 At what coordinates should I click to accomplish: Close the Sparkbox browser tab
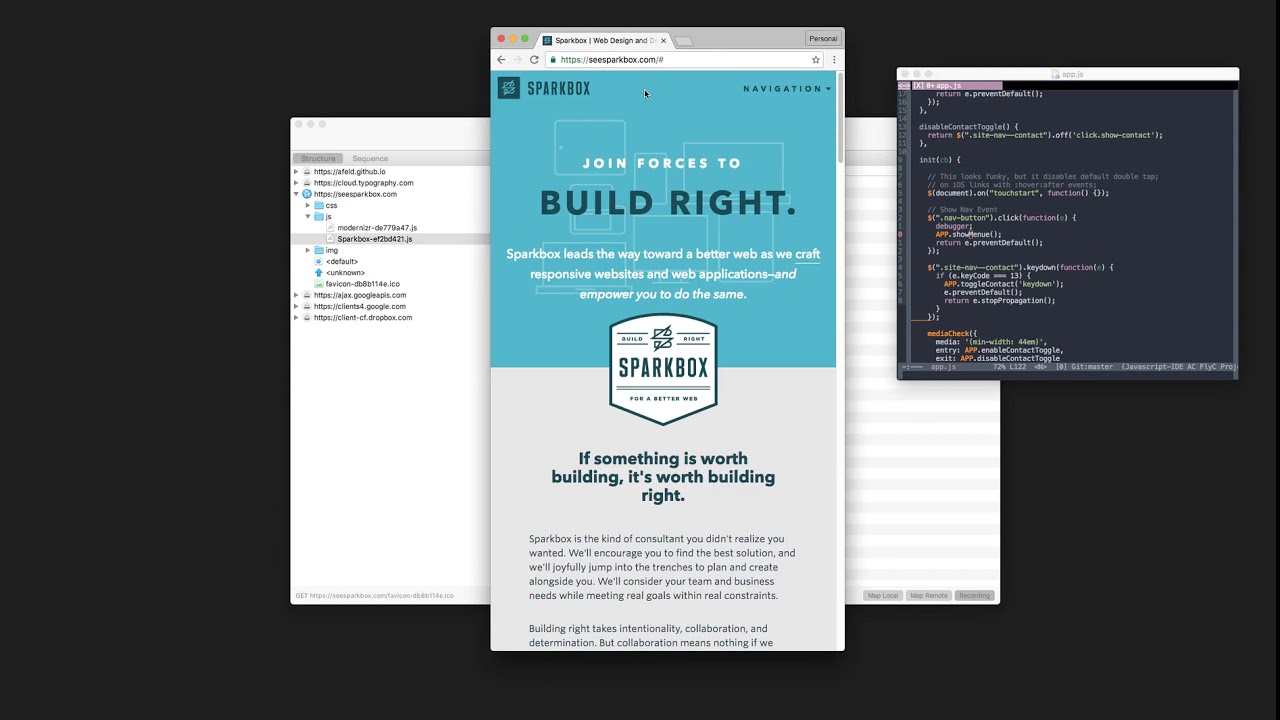coord(663,41)
